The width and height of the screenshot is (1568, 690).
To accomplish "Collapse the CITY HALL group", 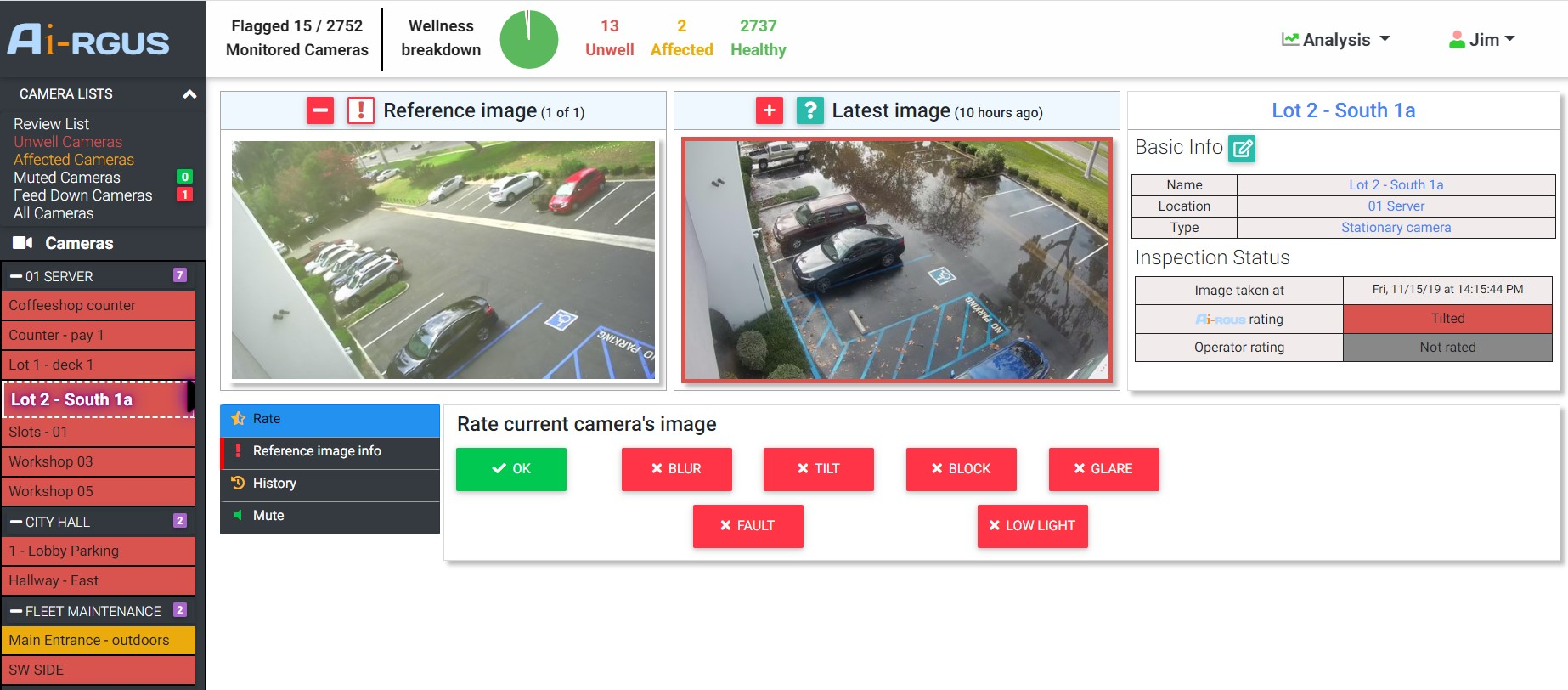I will 16,522.
